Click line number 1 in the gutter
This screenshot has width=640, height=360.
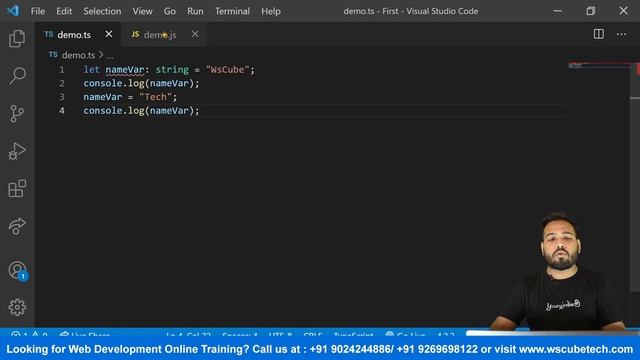[62, 70]
